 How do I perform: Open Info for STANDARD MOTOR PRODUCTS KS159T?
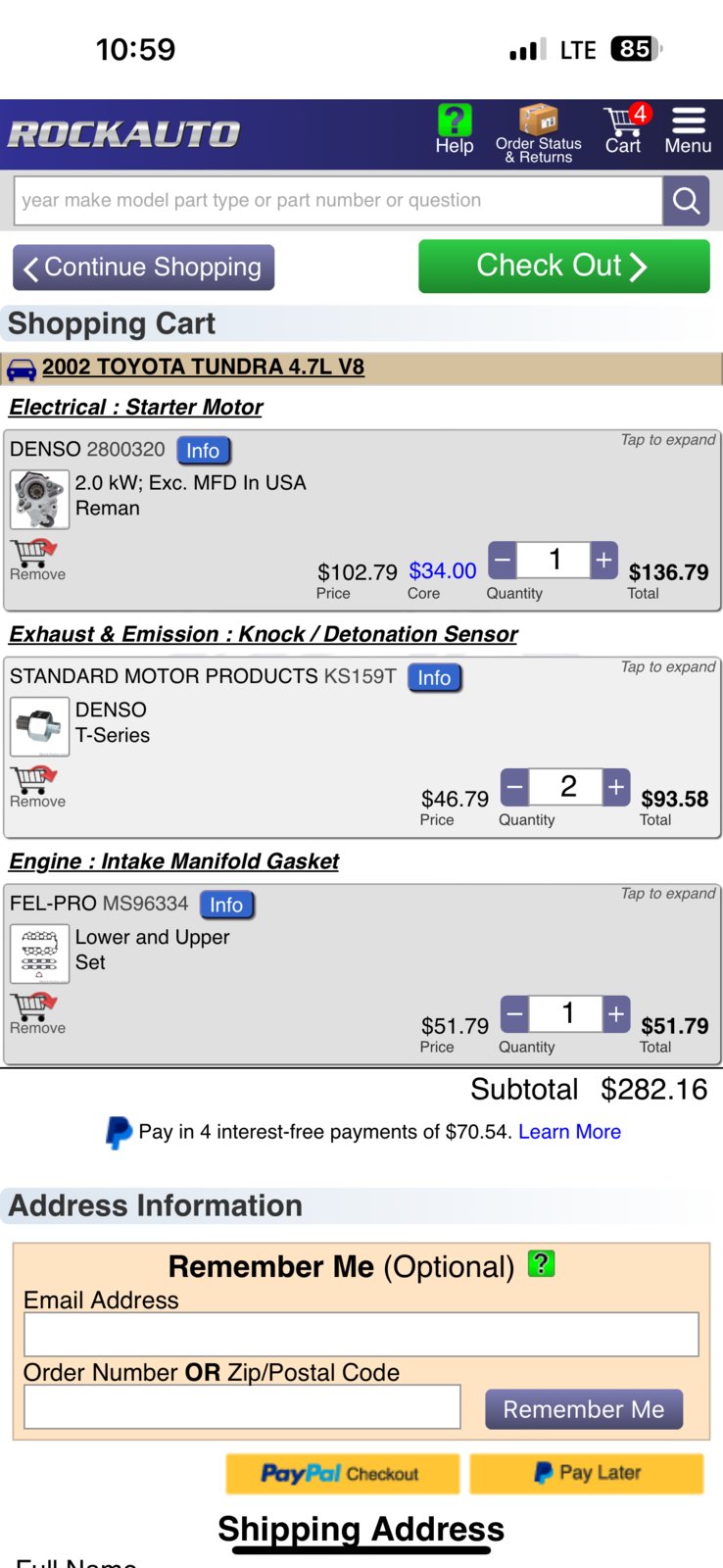(x=434, y=677)
